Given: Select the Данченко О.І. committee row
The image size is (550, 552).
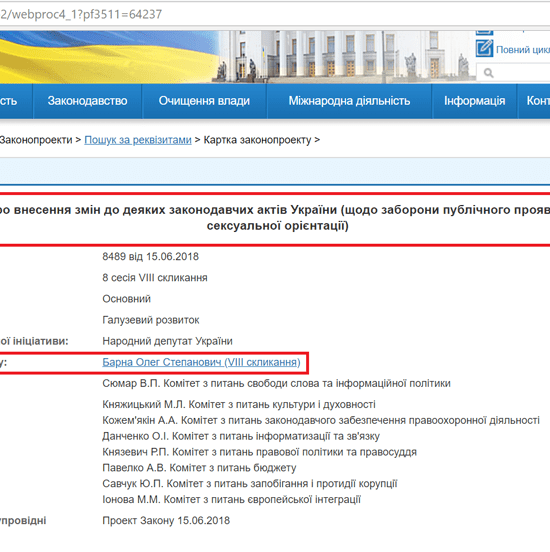Looking at the screenshot, I should coord(241,436).
